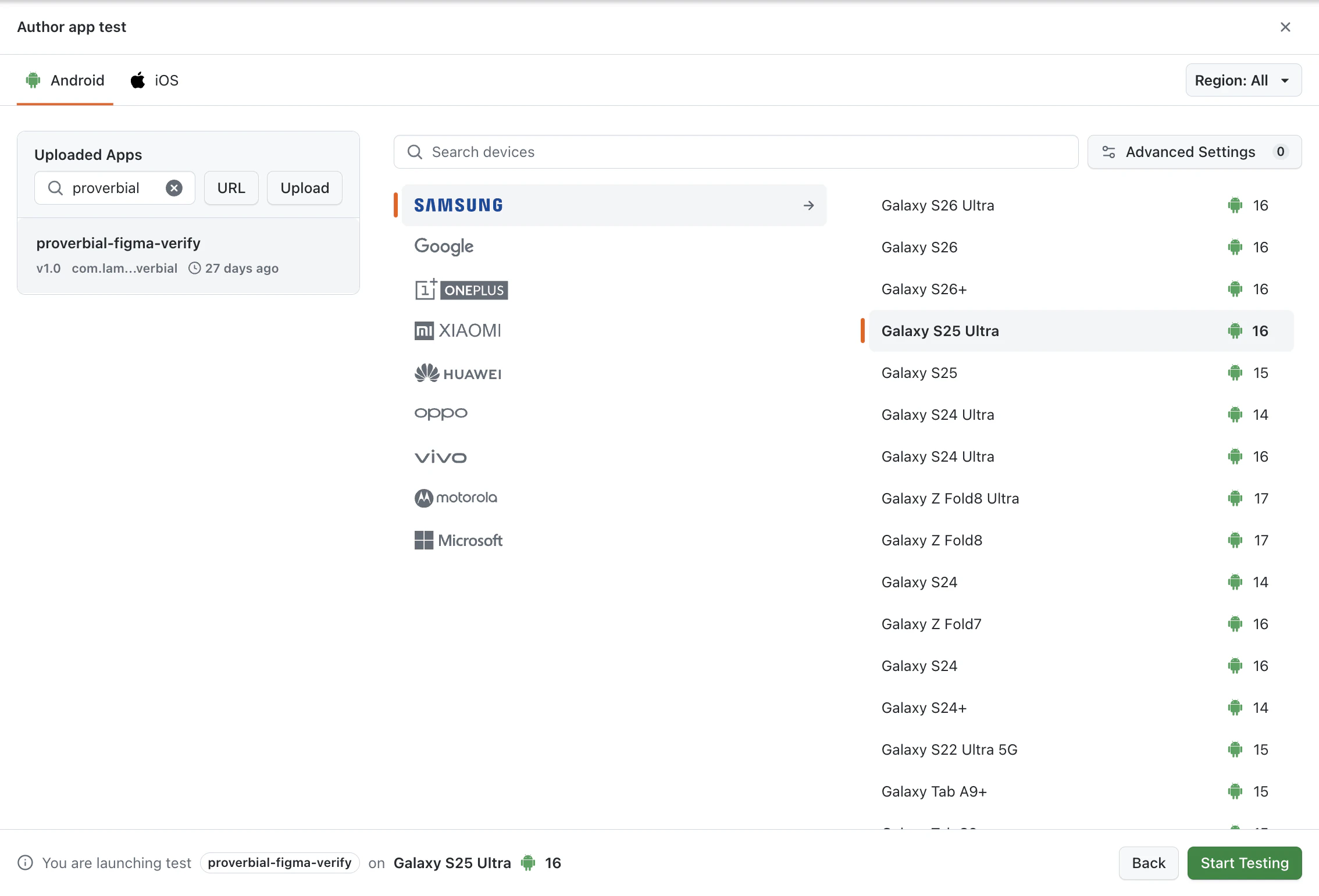This screenshot has width=1319, height=896.
Task: Click the URL button
Action: point(231,188)
